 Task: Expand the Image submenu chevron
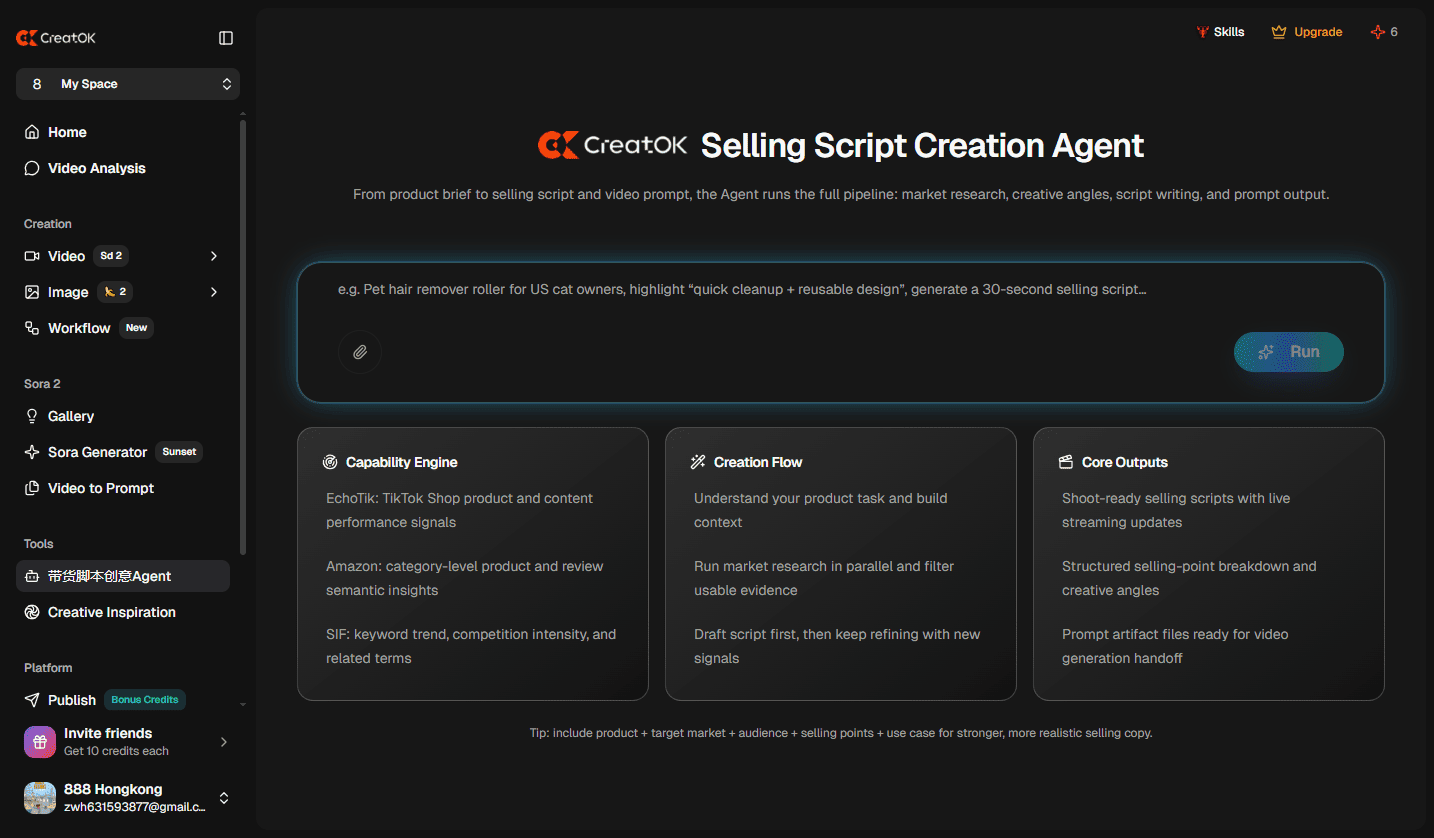tap(214, 292)
